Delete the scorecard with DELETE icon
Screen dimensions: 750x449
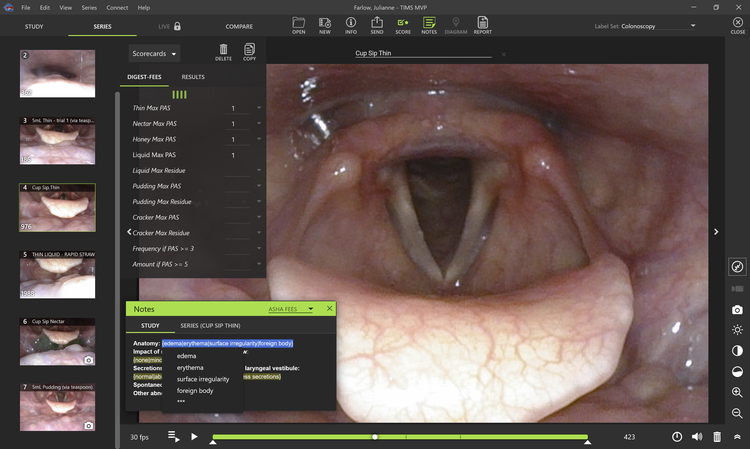click(223, 52)
